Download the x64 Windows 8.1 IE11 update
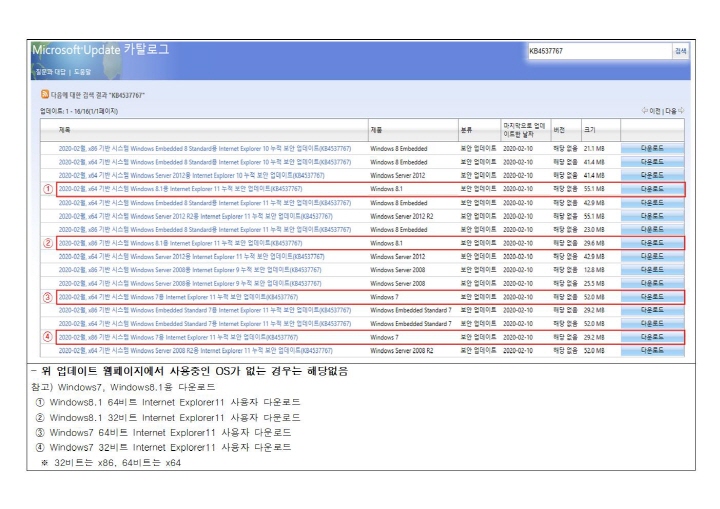The height and width of the screenshot is (509, 720). point(651,189)
